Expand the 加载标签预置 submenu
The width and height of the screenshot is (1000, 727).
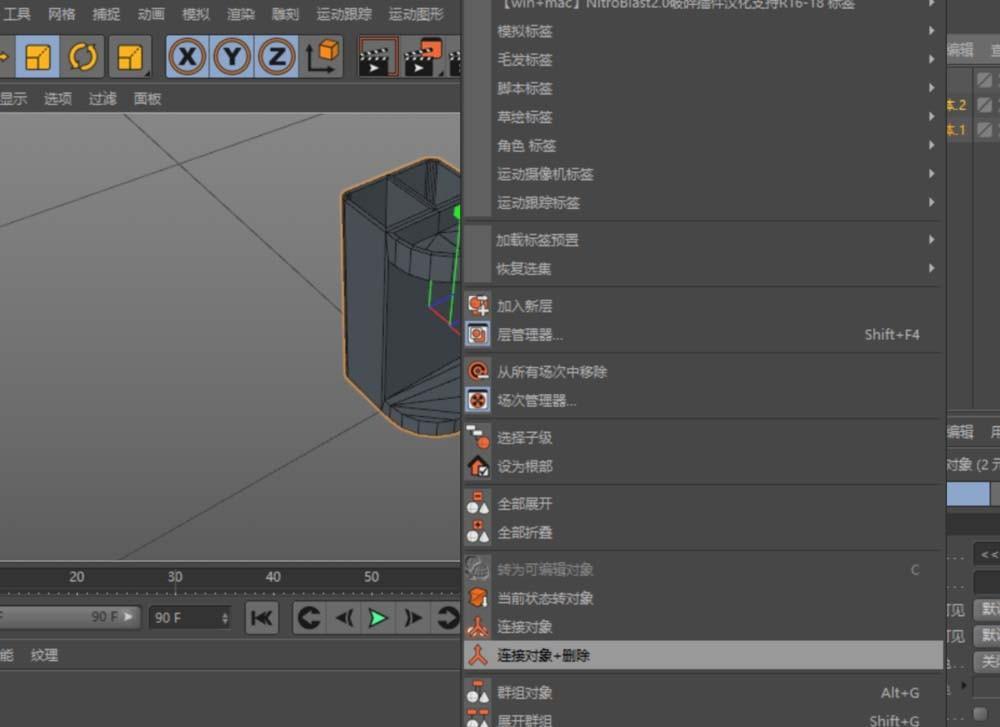(x=700, y=240)
